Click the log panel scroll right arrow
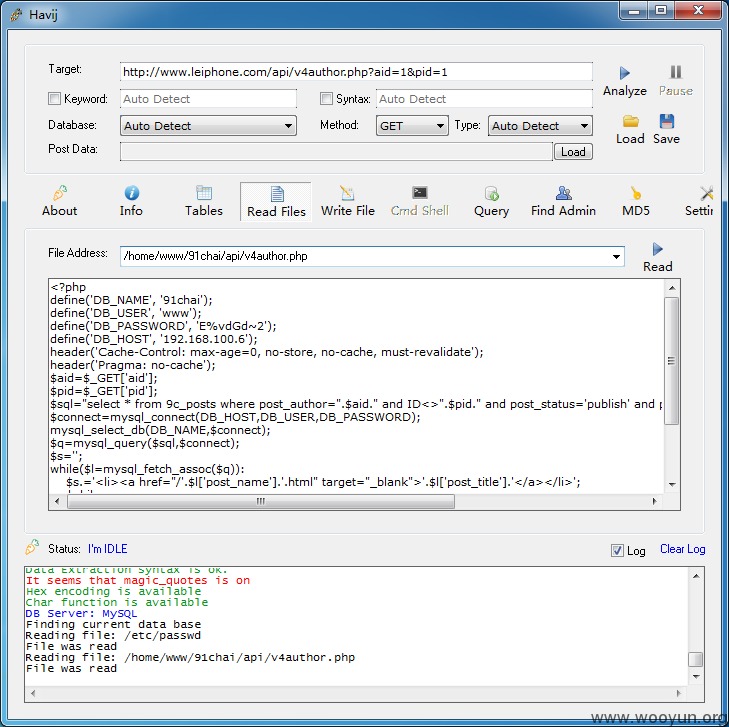 pyautogui.click(x=678, y=693)
